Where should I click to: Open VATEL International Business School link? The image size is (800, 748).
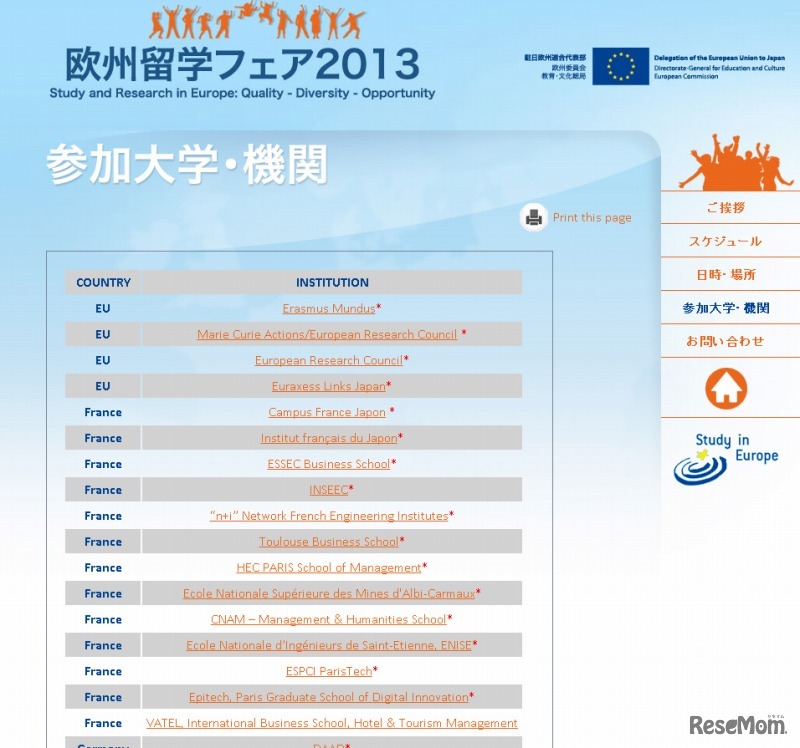332,723
